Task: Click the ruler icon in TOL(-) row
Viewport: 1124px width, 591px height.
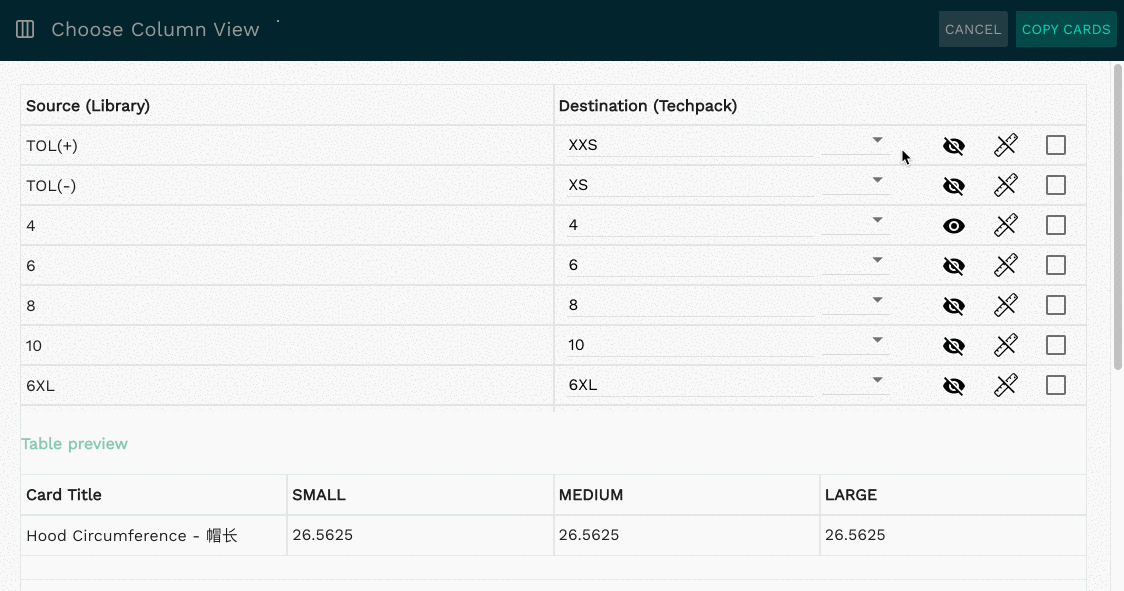Action: pyautogui.click(x=1006, y=186)
